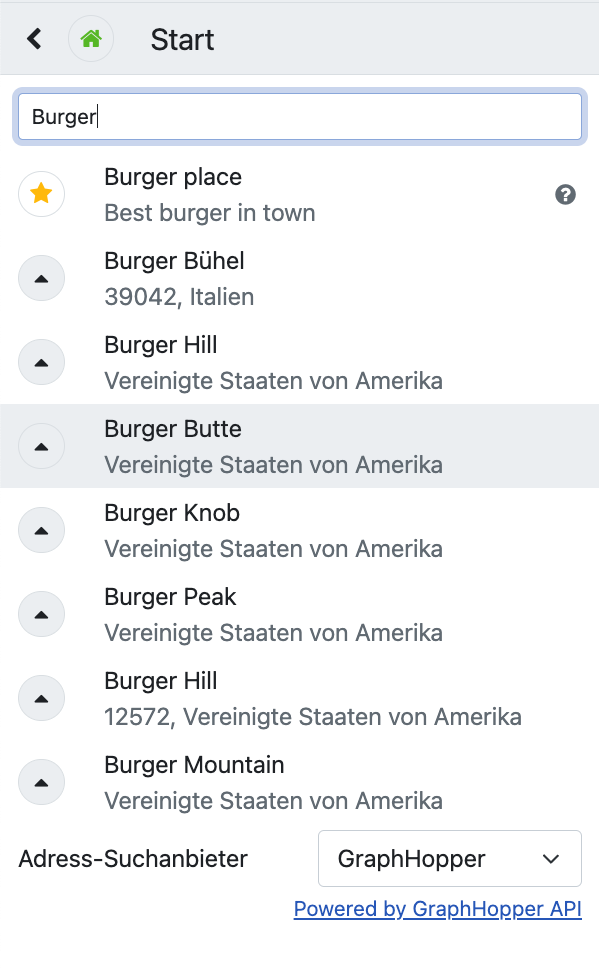Open the help question mark icon
The width and height of the screenshot is (599, 970).
566,195
